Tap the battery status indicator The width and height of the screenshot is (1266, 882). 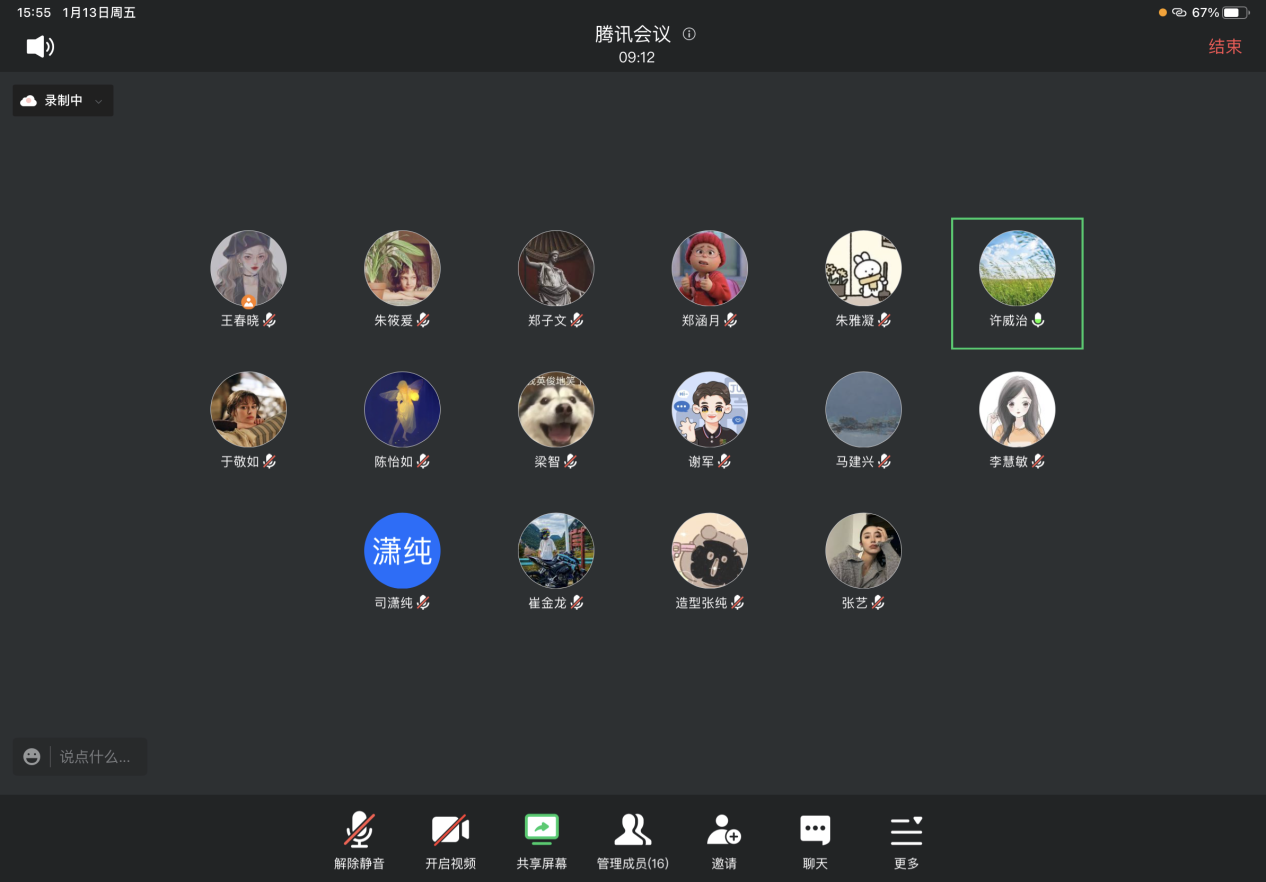click(1235, 13)
